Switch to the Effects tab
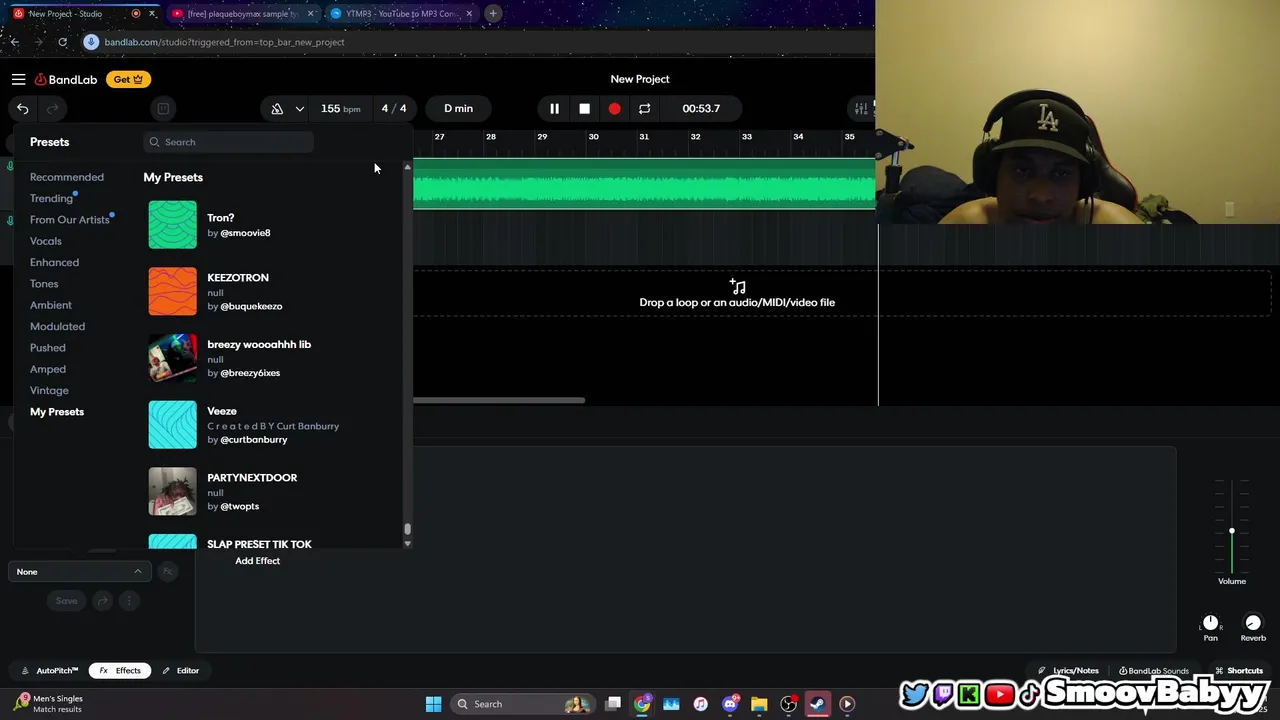The height and width of the screenshot is (720, 1280). [120, 671]
